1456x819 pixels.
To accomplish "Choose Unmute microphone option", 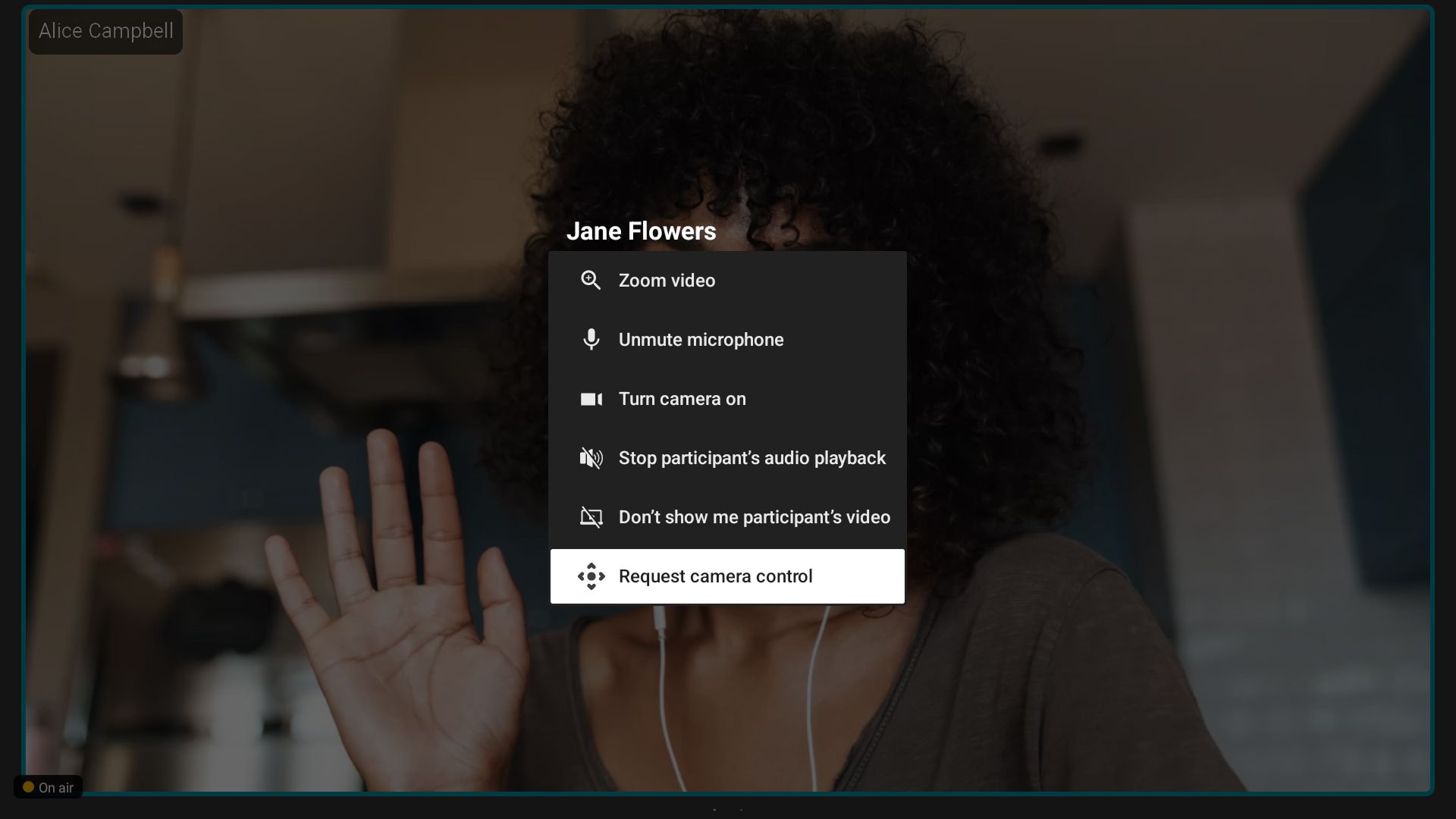I will tap(727, 340).
